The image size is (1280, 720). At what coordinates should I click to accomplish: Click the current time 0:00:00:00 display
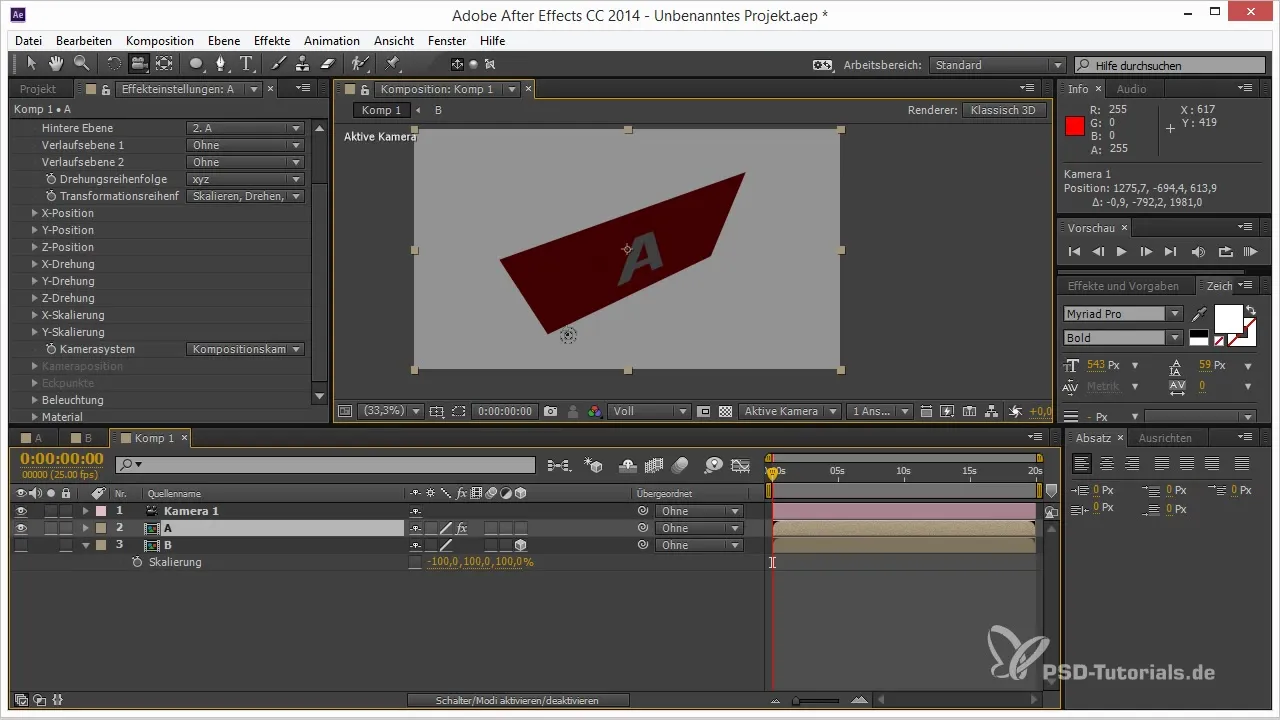[x=62, y=459]
